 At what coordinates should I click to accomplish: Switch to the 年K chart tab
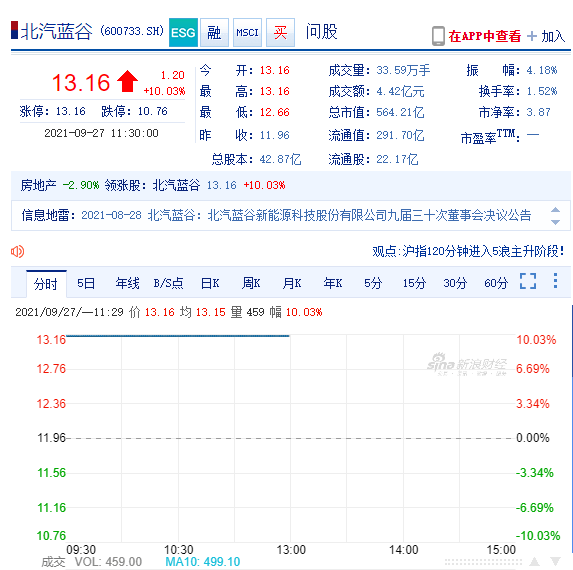click(x=333, y=283)
